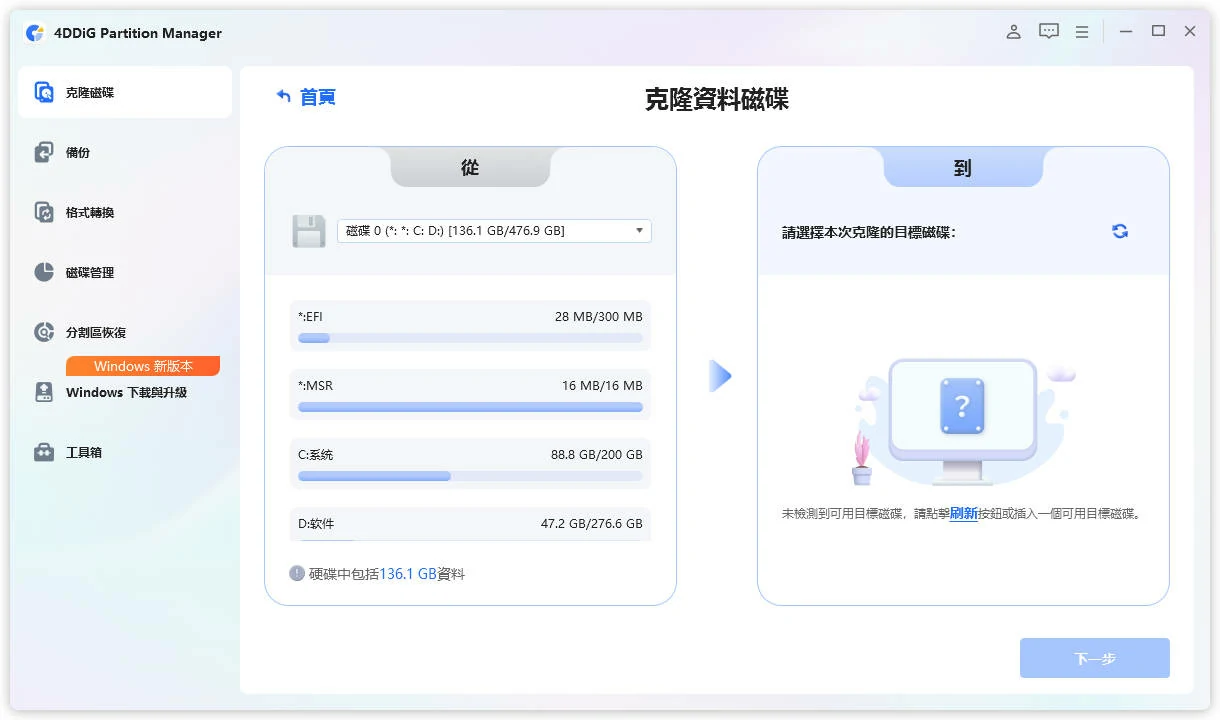Click the C:系统 partition usage bar

pos(470,476)
